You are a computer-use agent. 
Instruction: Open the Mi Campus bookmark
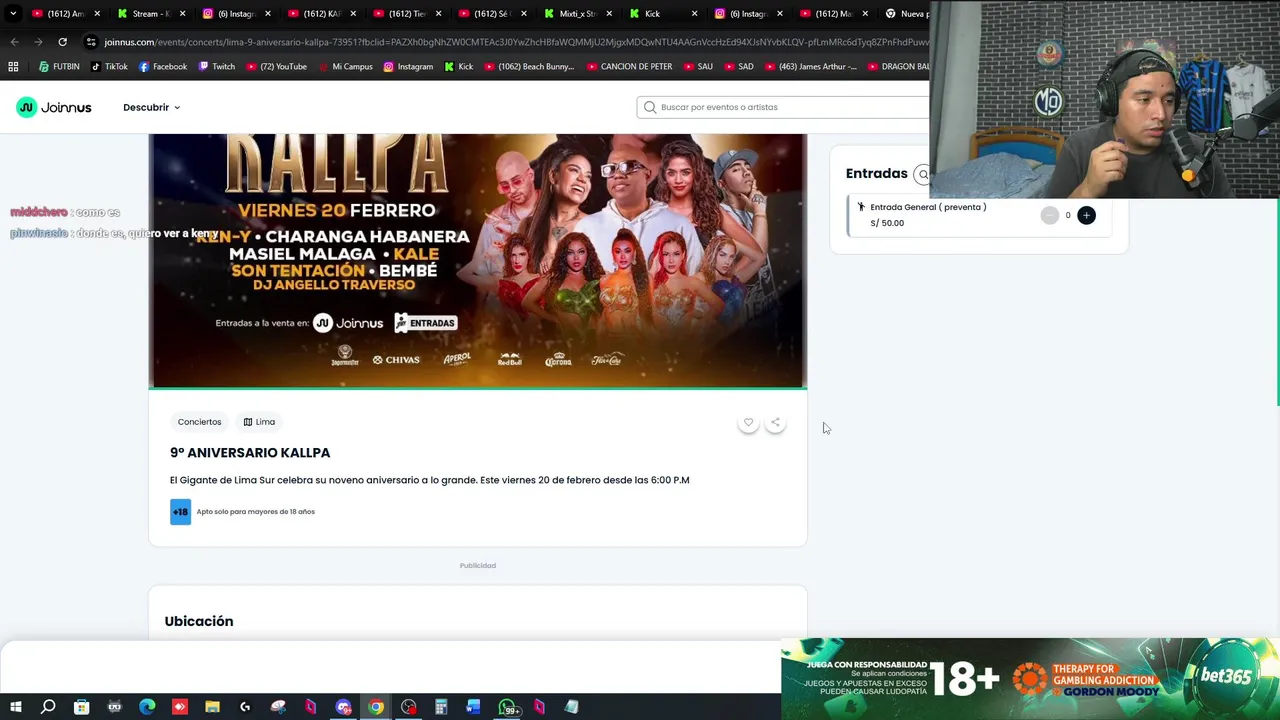[x=345, y=67]
